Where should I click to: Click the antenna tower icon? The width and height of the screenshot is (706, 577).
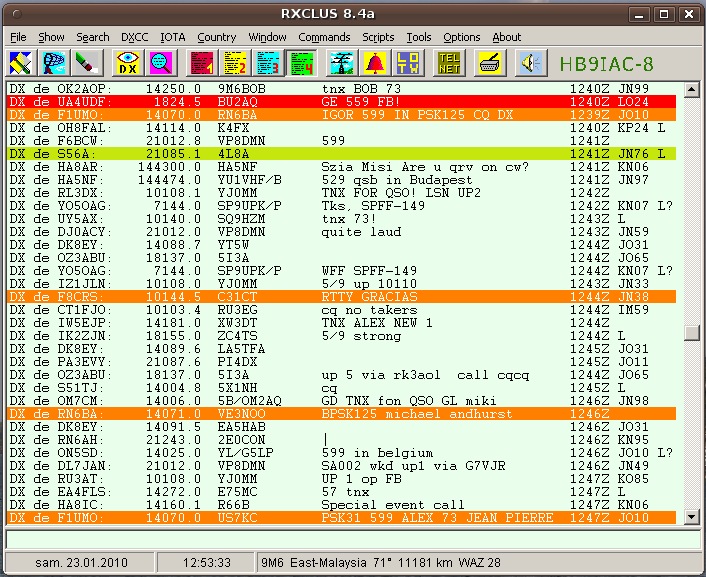342,63
